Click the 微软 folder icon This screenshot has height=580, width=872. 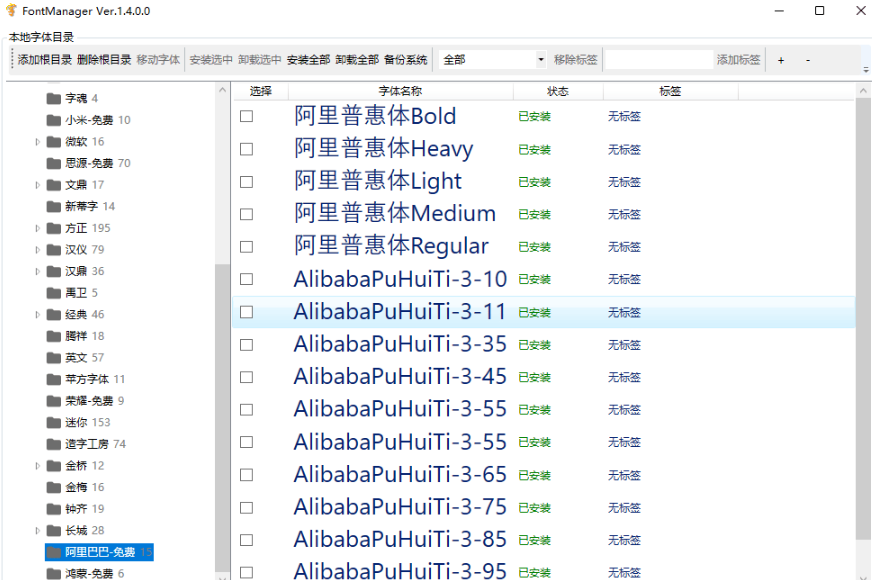pyautogui.click(x=53, y=142)
